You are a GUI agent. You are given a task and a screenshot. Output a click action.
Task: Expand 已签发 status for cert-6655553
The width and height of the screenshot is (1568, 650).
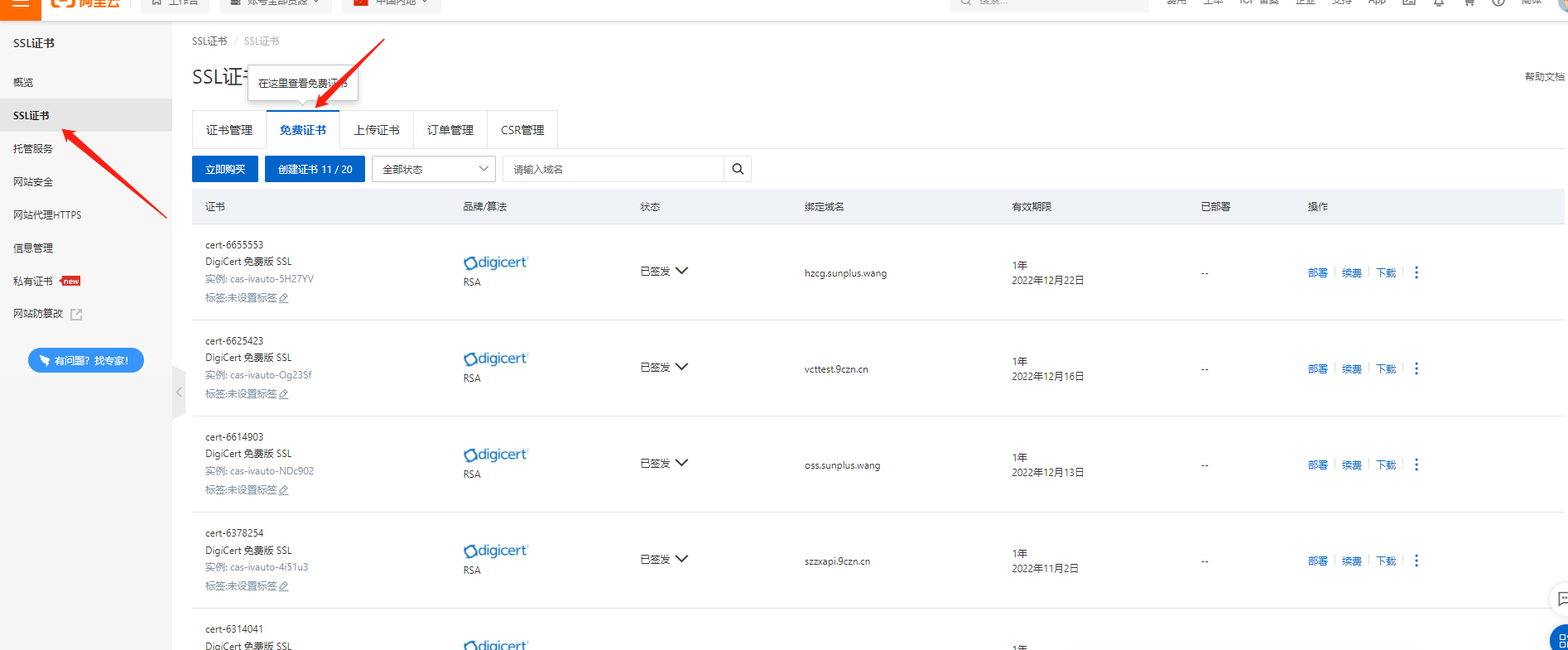coord(681,271)
